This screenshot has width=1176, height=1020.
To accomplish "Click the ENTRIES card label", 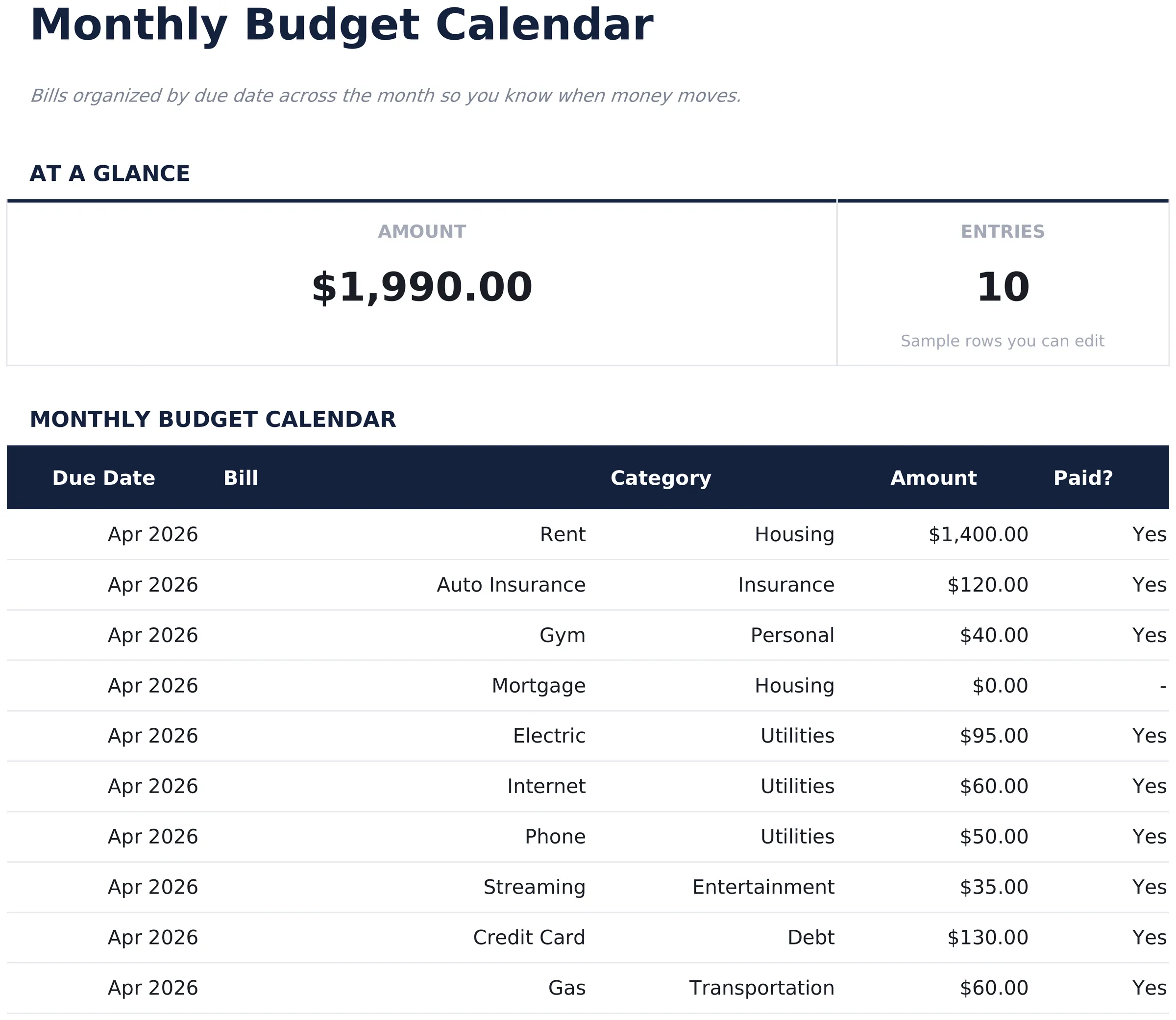I will click(1003, 232).
